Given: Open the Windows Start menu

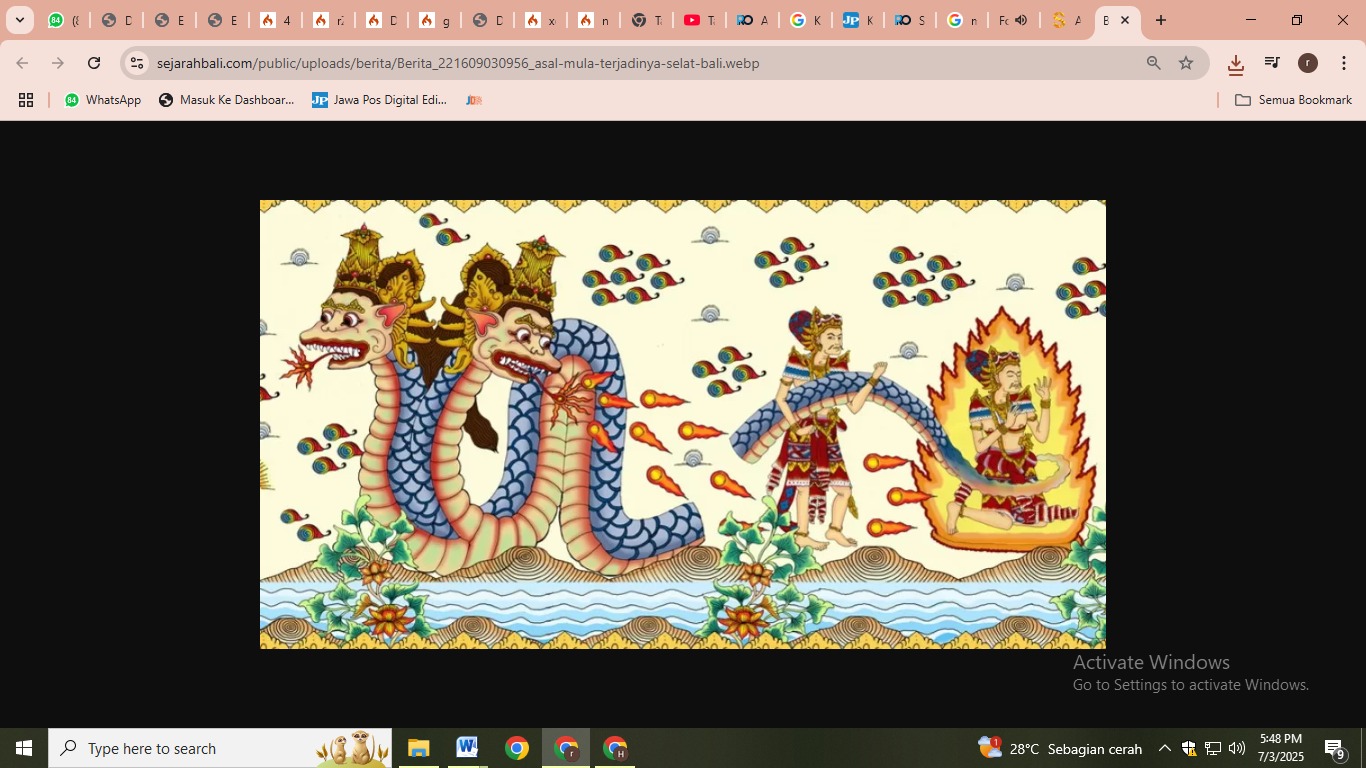Looking at the screenshot, I should [x=24, y=748].
